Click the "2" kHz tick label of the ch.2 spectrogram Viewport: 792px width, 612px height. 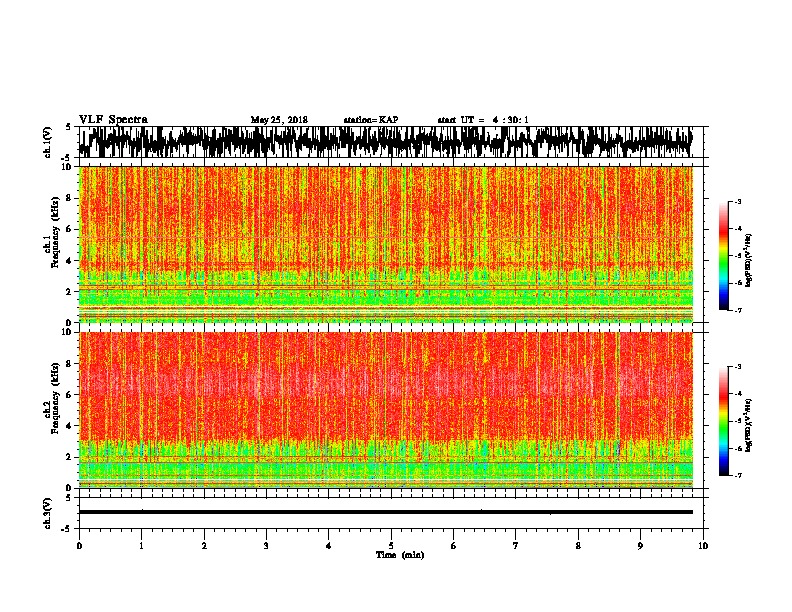tap(69, 457)
